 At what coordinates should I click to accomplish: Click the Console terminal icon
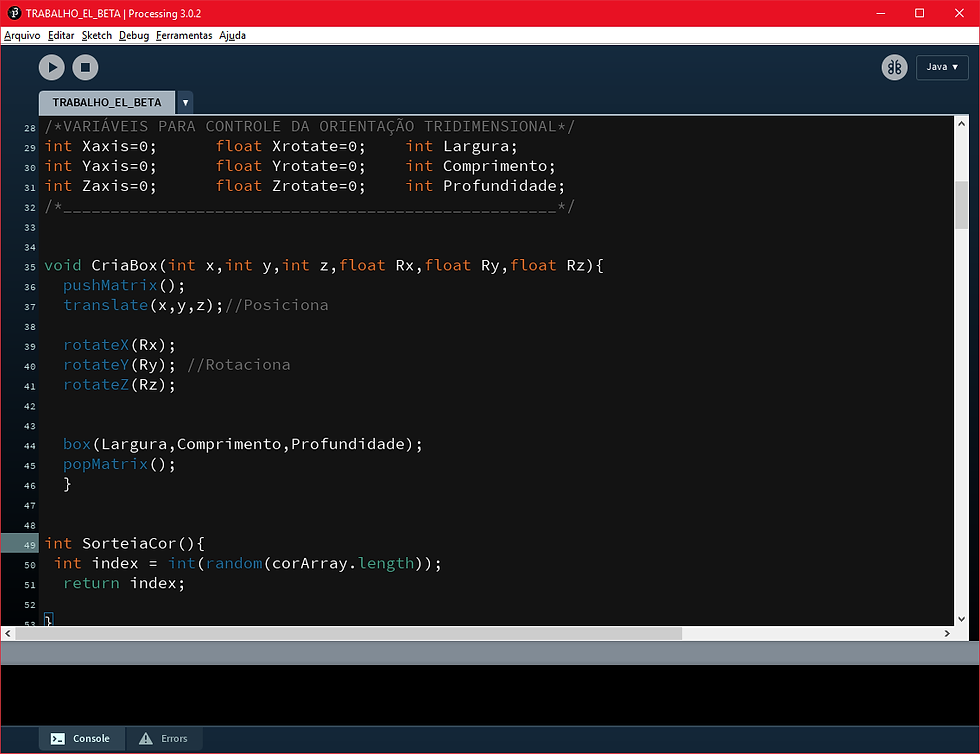coord(58,739)
